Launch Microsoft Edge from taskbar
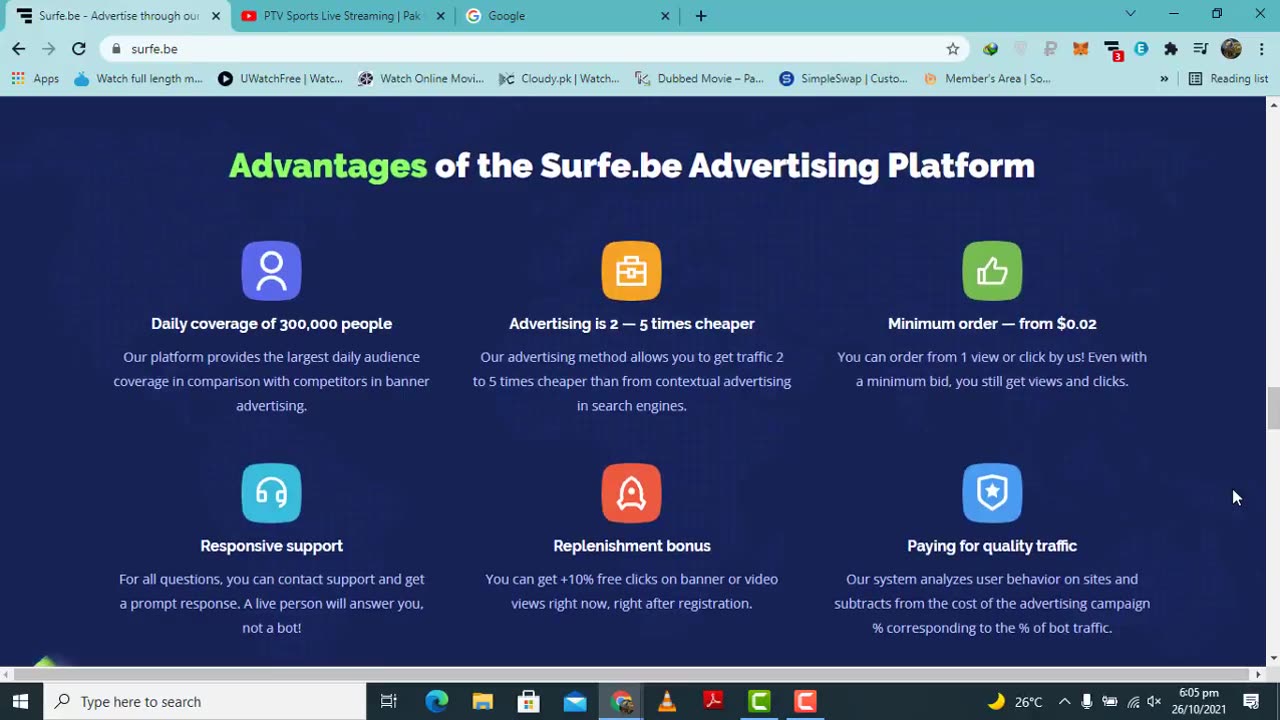 coord(436,701)
